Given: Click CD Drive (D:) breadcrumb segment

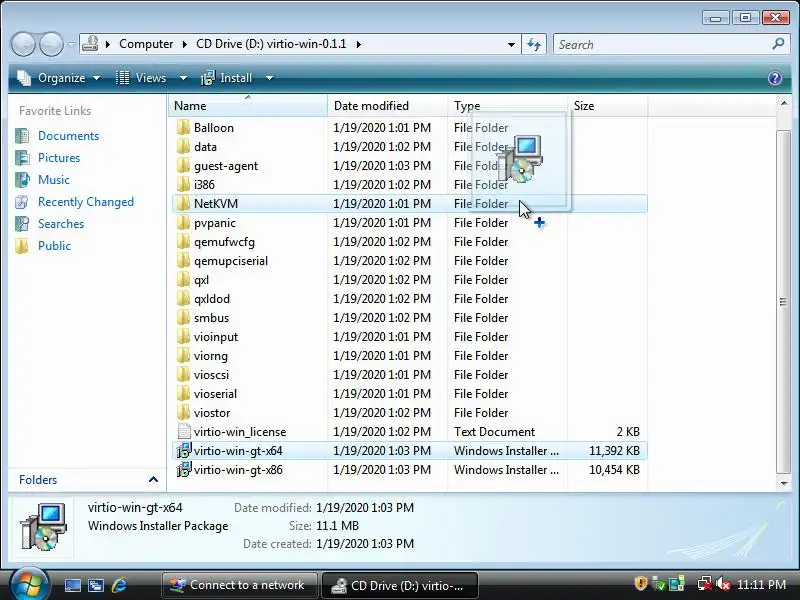Looking at the screenshot, I should coord(271,44).
